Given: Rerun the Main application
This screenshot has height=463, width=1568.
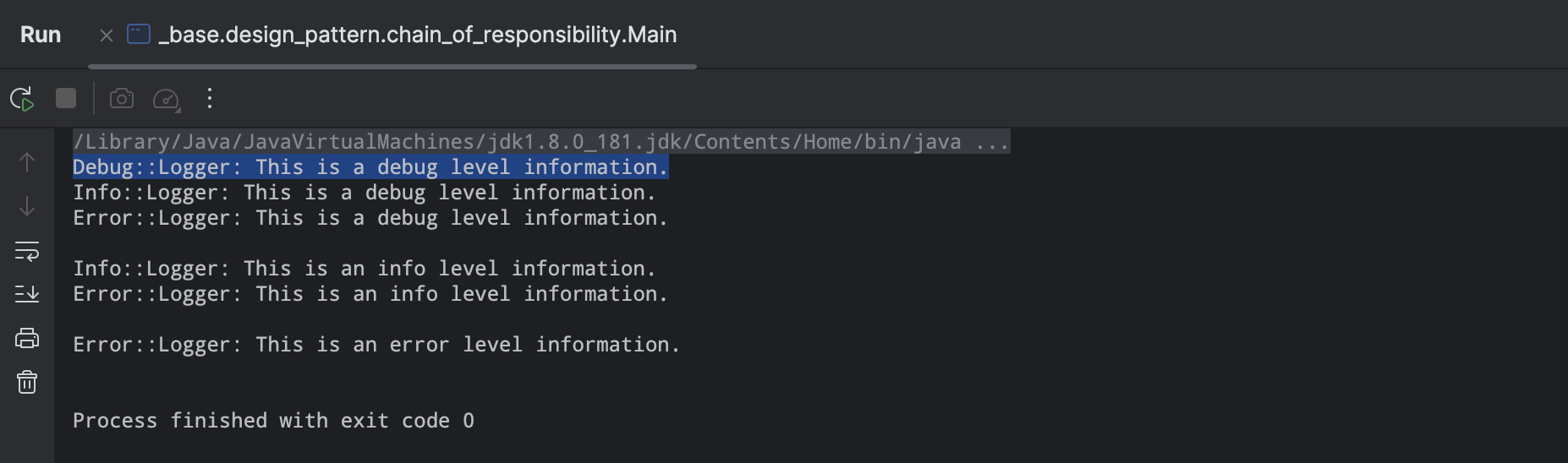Looking at the screenshot, I should (x=22, y=99).
